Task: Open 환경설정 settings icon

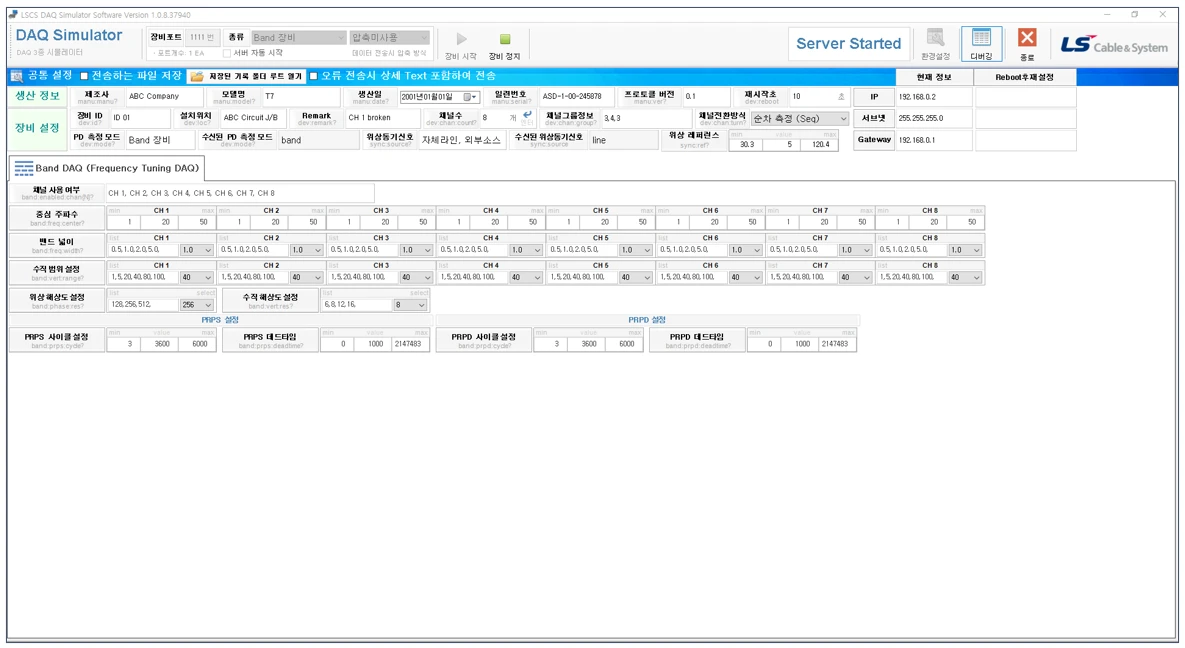Action: coord(936,38)
